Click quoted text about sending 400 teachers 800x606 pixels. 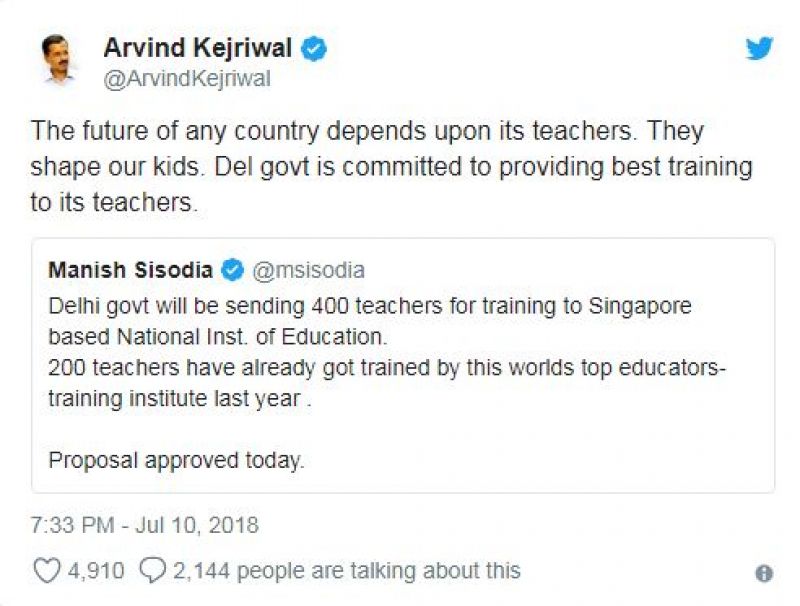point(369,304)
